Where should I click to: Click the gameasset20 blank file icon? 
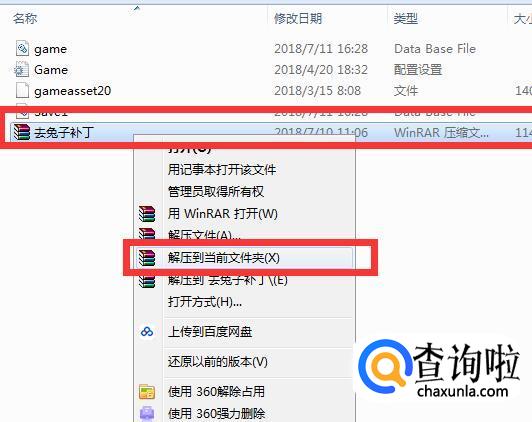tap(22, 91)
